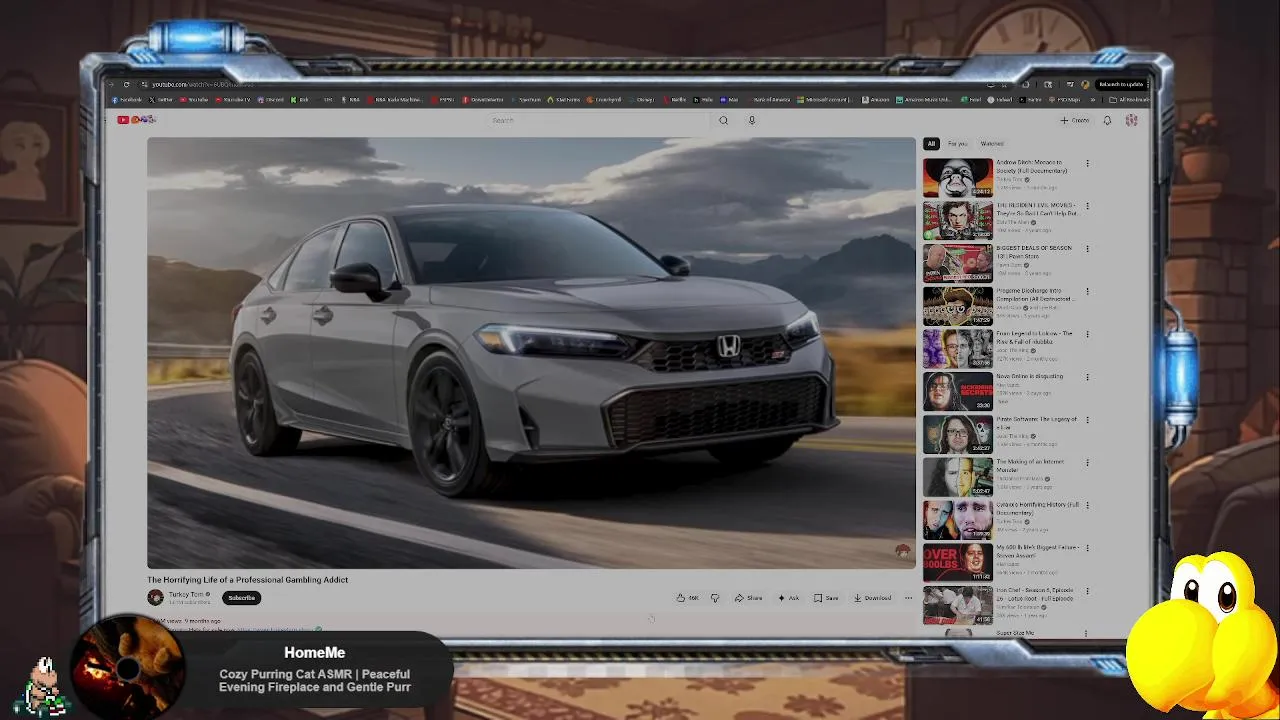Open options for Andrew Ditch video

point(1087,164)
